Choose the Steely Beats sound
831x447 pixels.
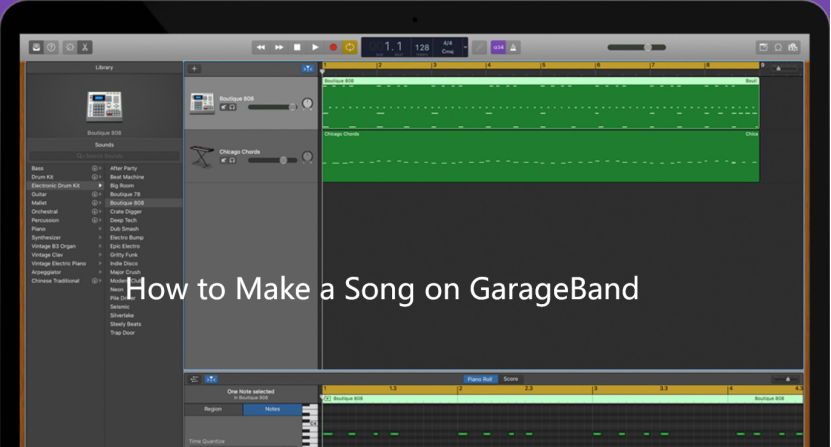click(x=126, y=324)
